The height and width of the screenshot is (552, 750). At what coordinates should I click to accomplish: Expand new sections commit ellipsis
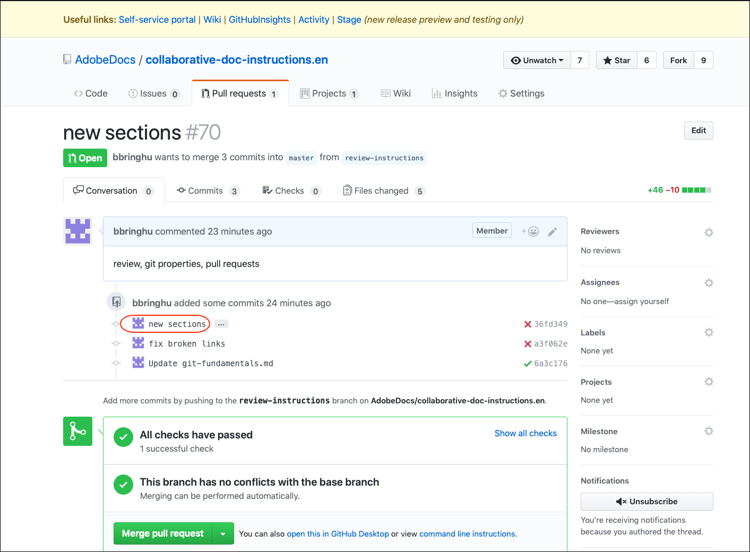(221, 324)
